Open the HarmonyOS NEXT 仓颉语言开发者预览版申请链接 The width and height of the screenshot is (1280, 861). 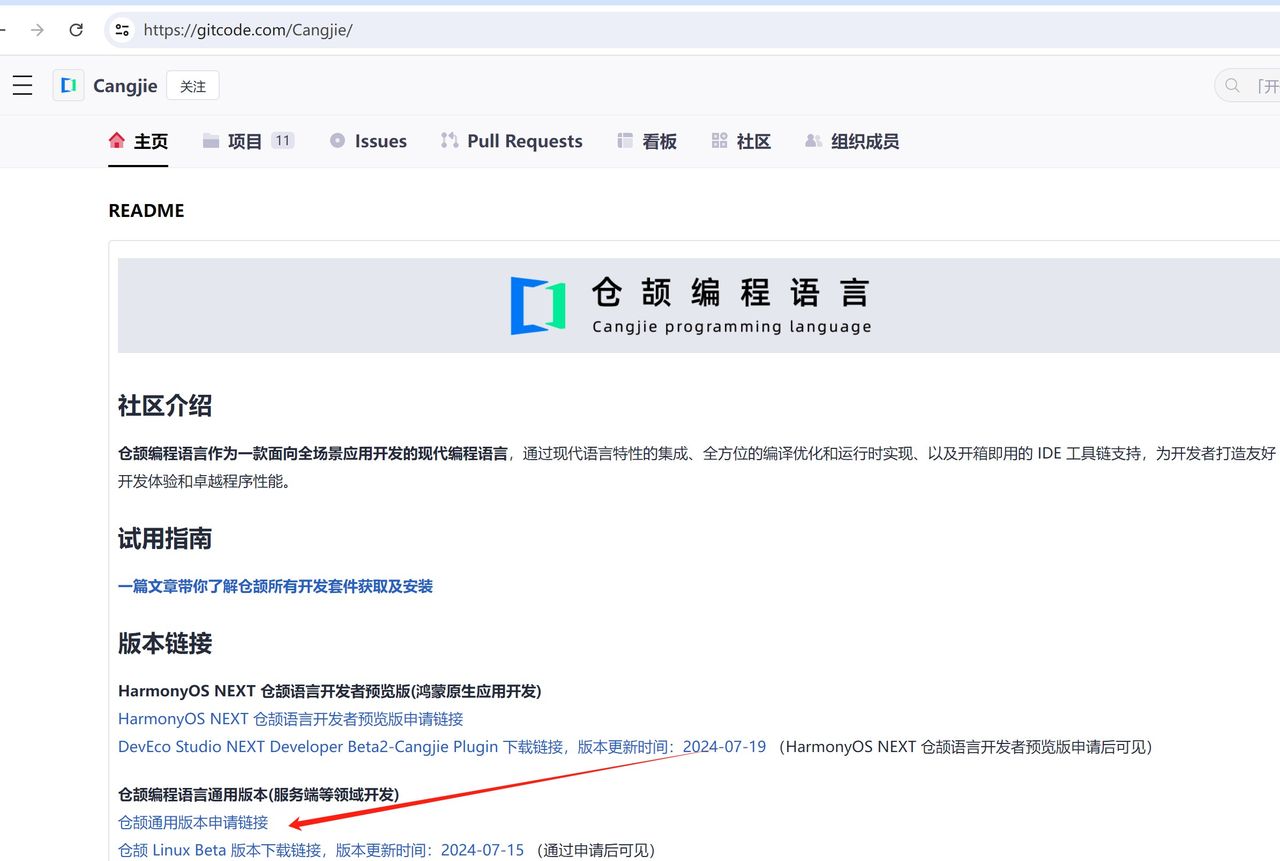click(x=290, y=718)
